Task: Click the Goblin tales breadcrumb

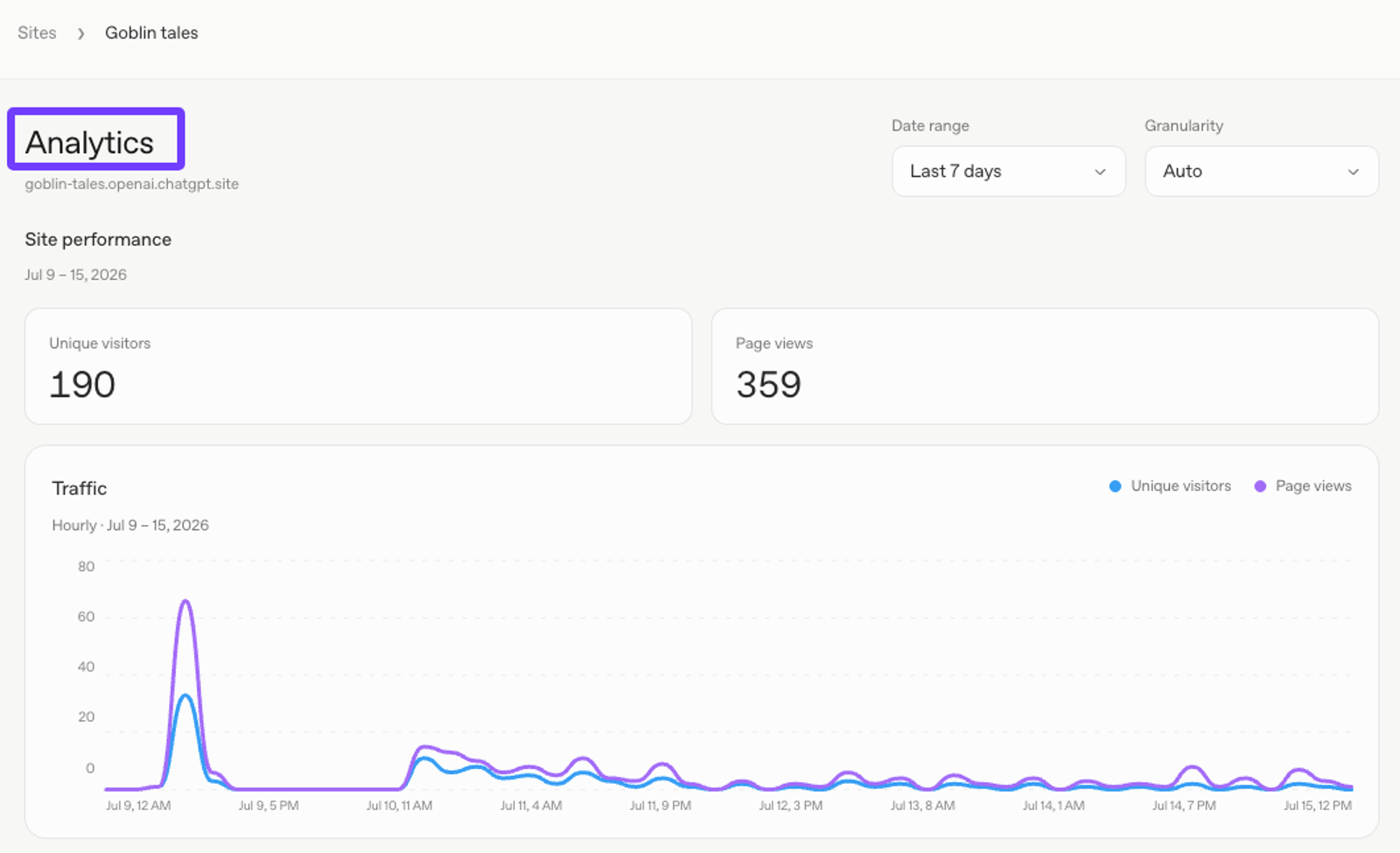Action: pyautogui.click(x=151, y=33)
